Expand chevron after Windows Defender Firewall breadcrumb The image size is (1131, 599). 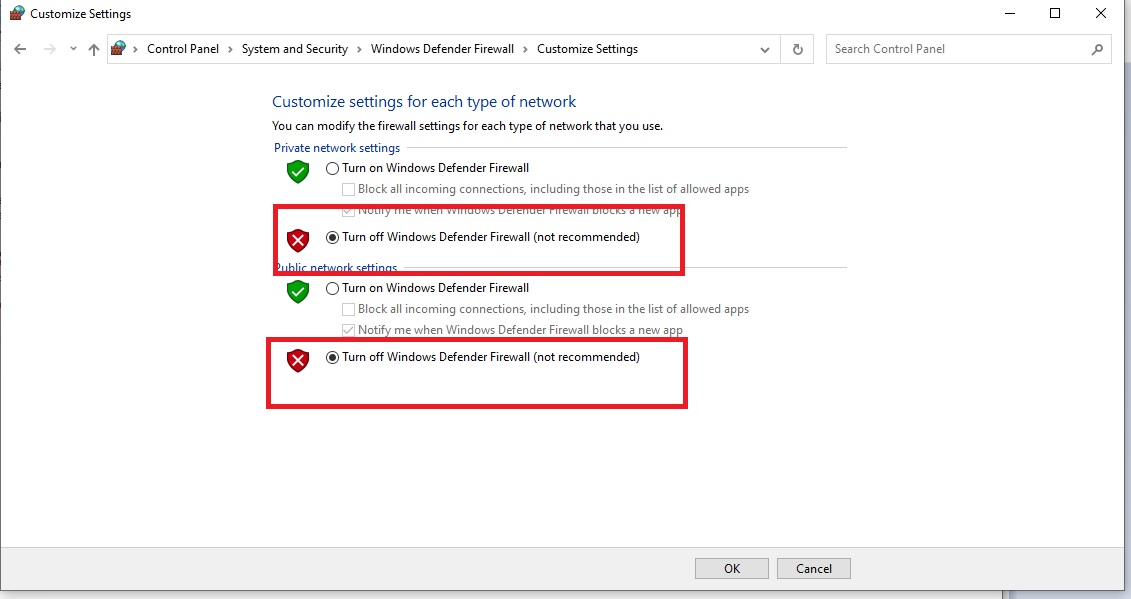[x=525, y=49]
